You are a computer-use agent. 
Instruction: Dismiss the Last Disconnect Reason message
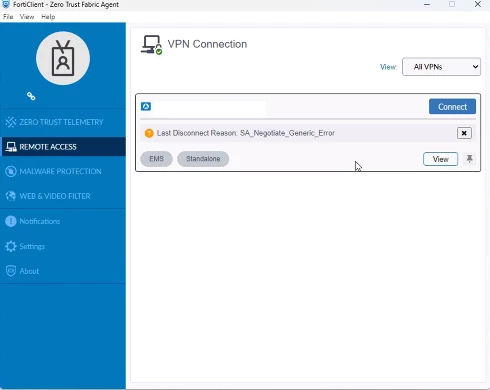[464, 133]
